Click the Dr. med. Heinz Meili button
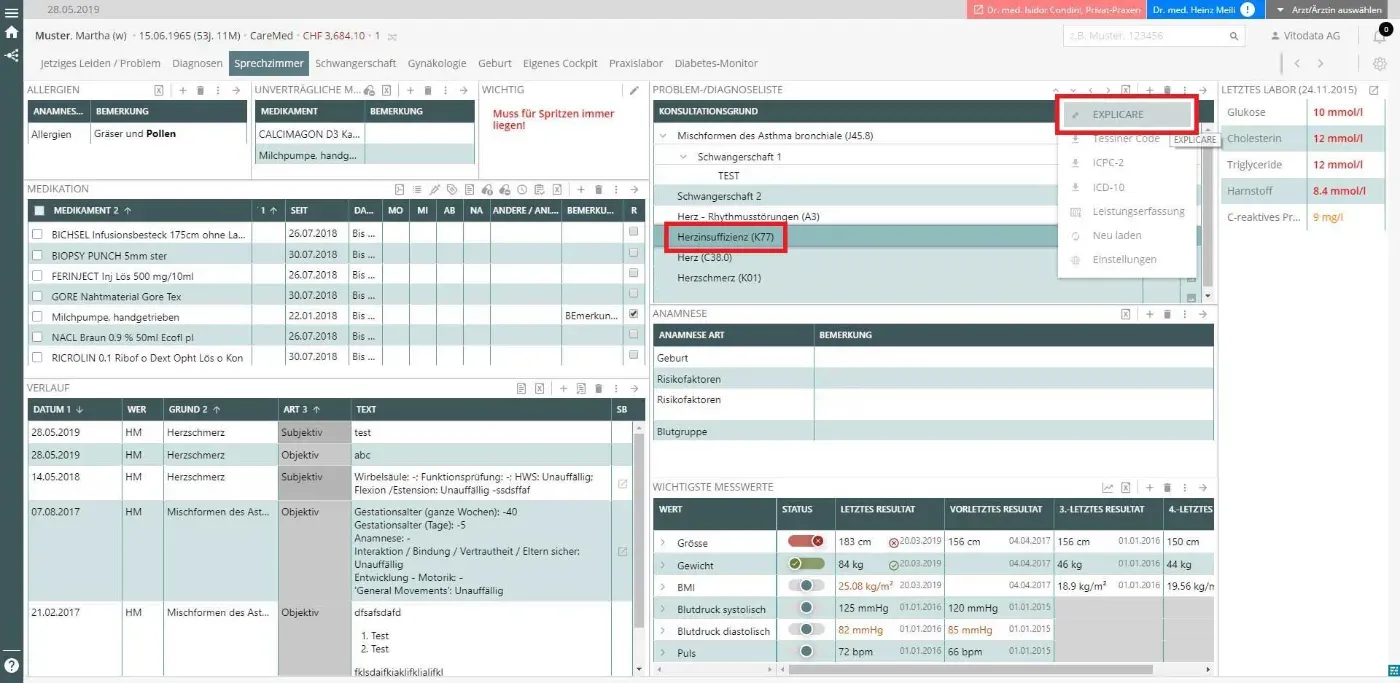Viewport: 1400px width, 683px height. 1204,9
